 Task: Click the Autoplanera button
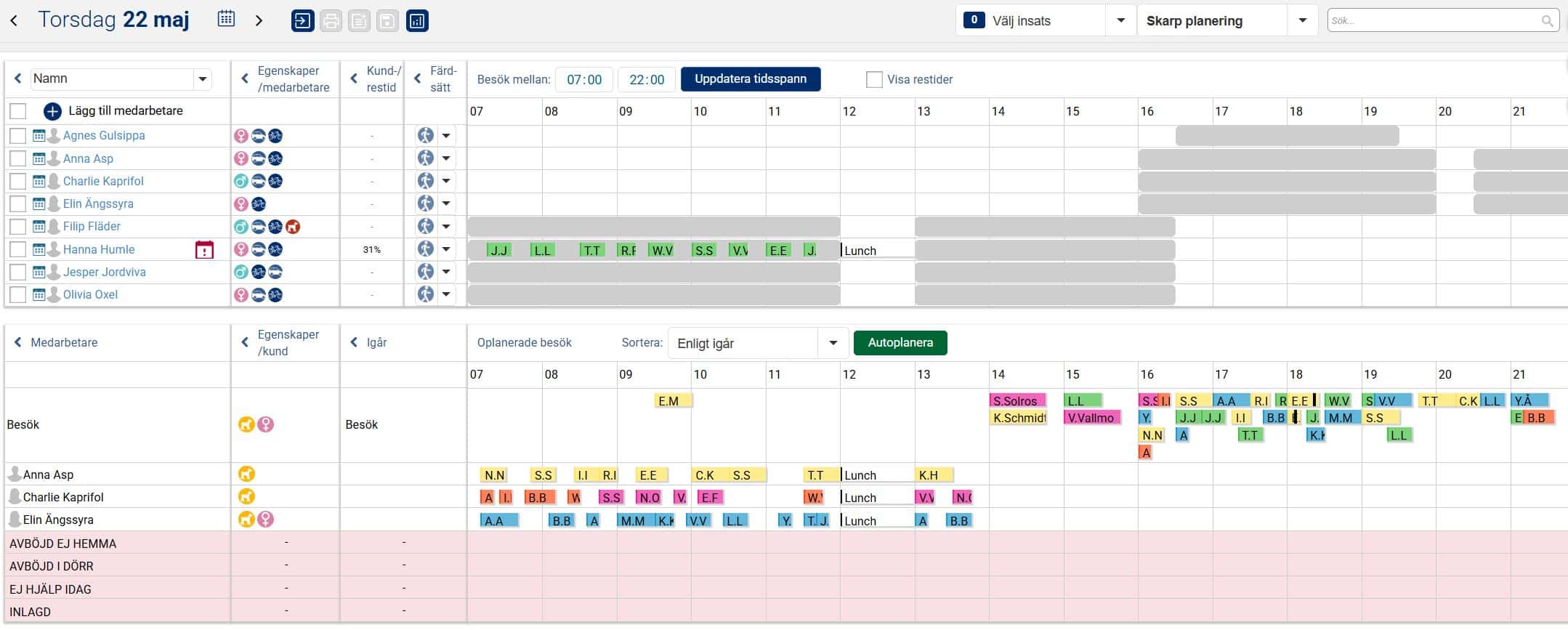tap(900, 343)
